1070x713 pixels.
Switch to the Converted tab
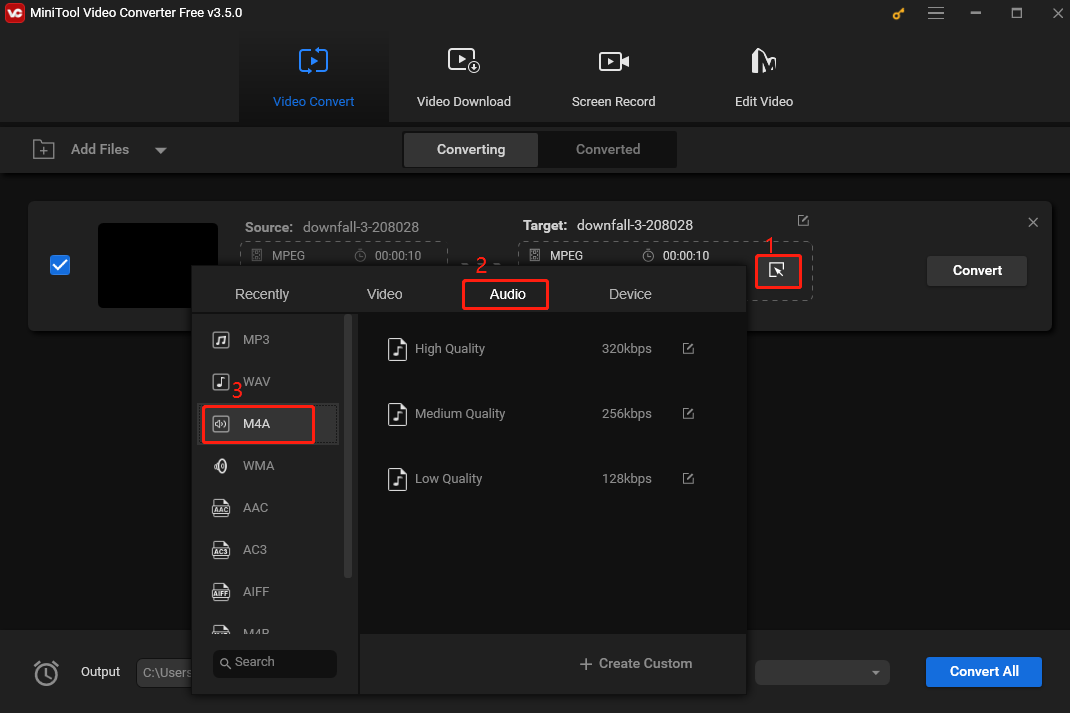click(607, 149)
